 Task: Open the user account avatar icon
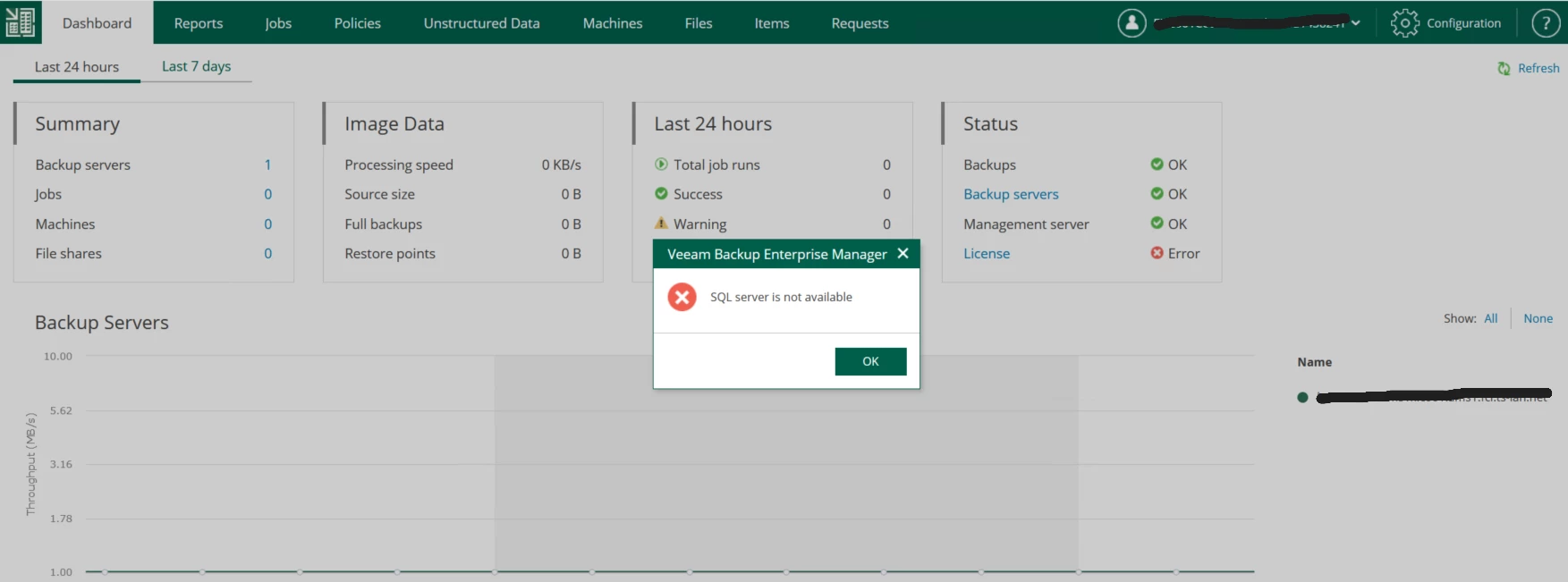(x=1132, y=23)
